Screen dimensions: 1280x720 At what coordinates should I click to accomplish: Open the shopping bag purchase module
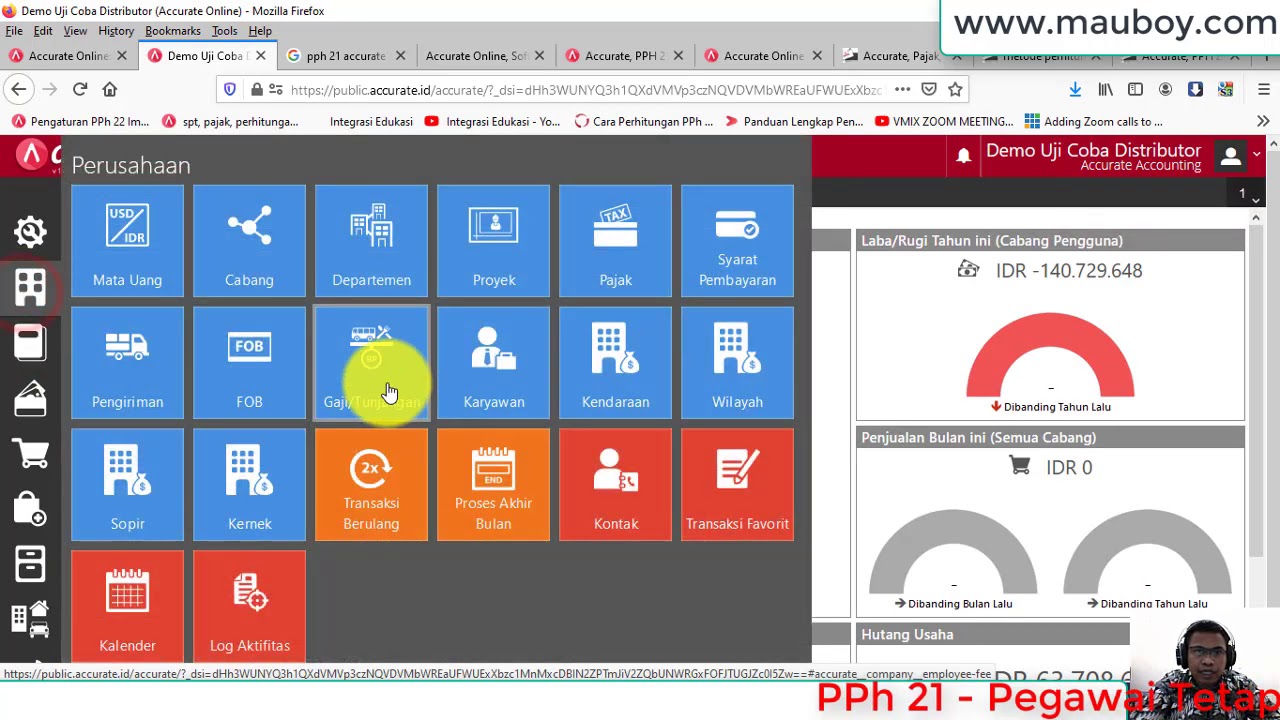pyautogui.click(x=30, y=508)
